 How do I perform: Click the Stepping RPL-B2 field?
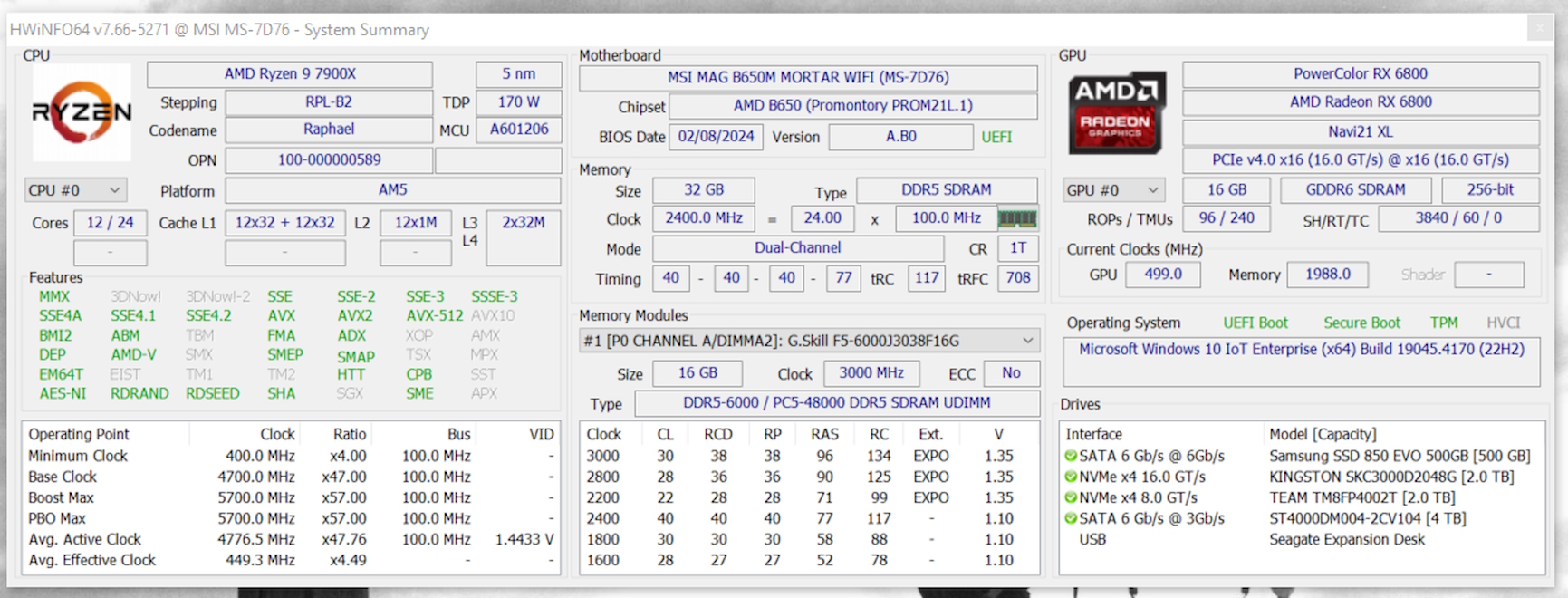(329, 102)
